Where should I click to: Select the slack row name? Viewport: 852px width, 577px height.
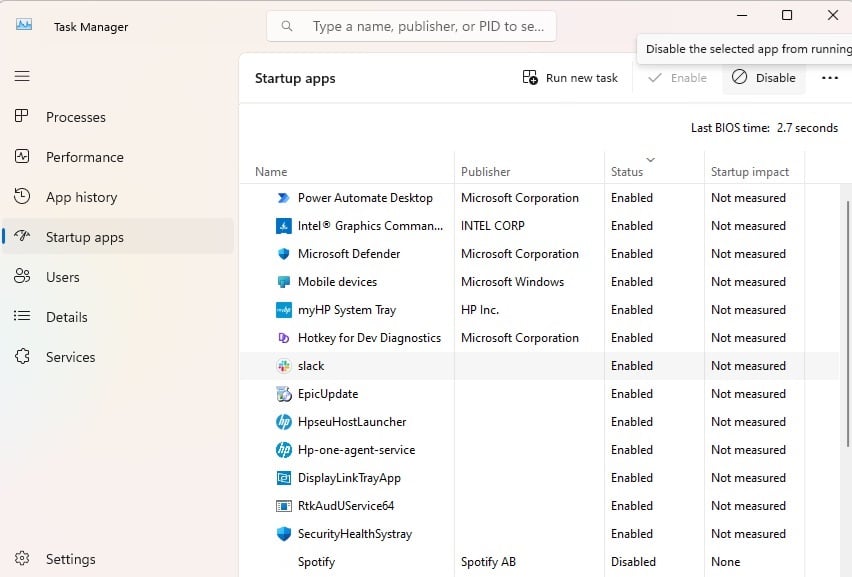tap(311, 366)
